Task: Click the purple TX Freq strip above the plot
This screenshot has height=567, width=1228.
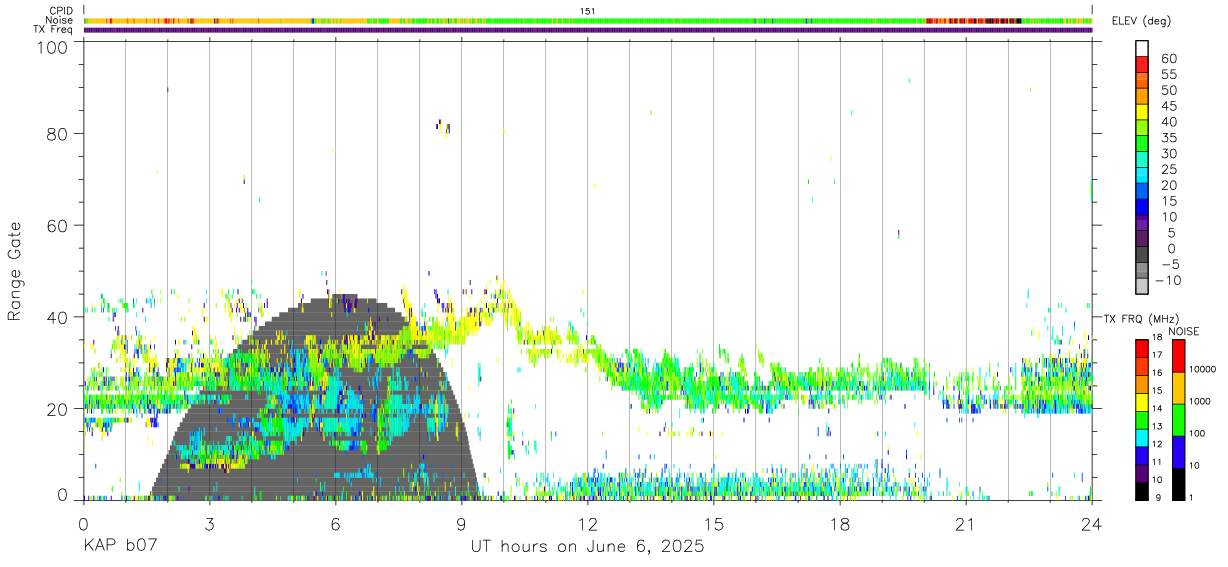Action: [x=588, y=30]
